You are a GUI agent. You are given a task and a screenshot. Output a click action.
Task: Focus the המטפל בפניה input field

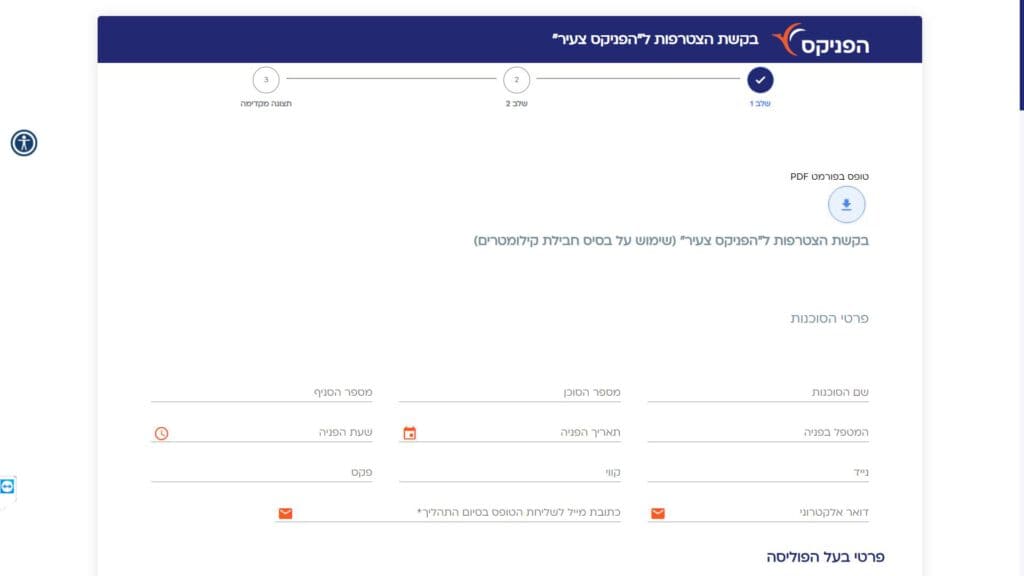758,432
